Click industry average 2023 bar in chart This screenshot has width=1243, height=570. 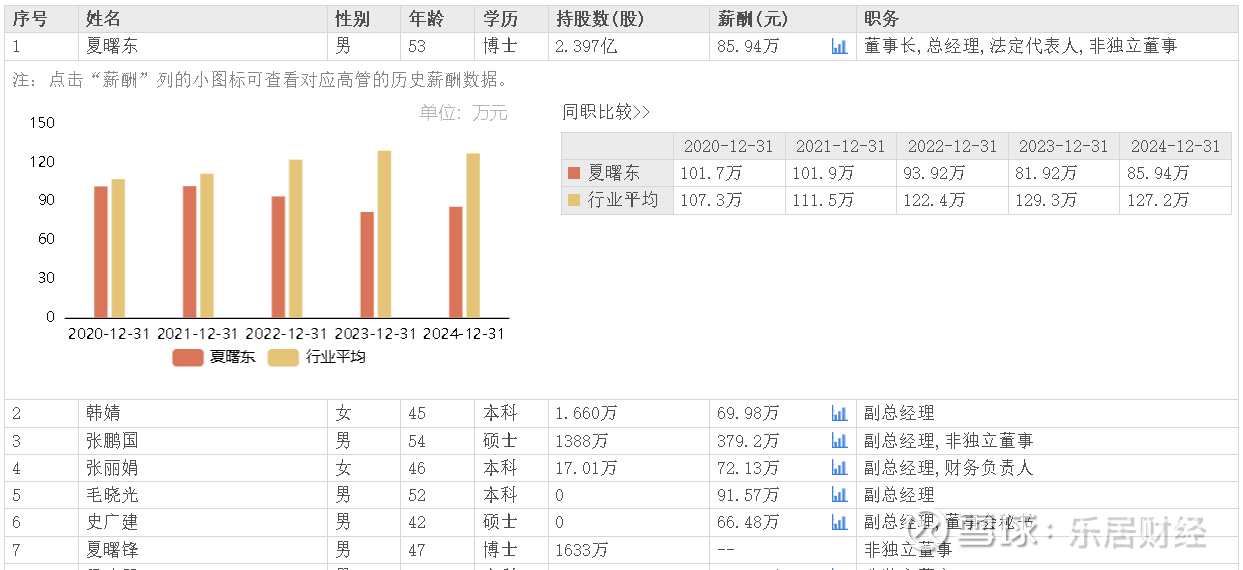[384, 234]
